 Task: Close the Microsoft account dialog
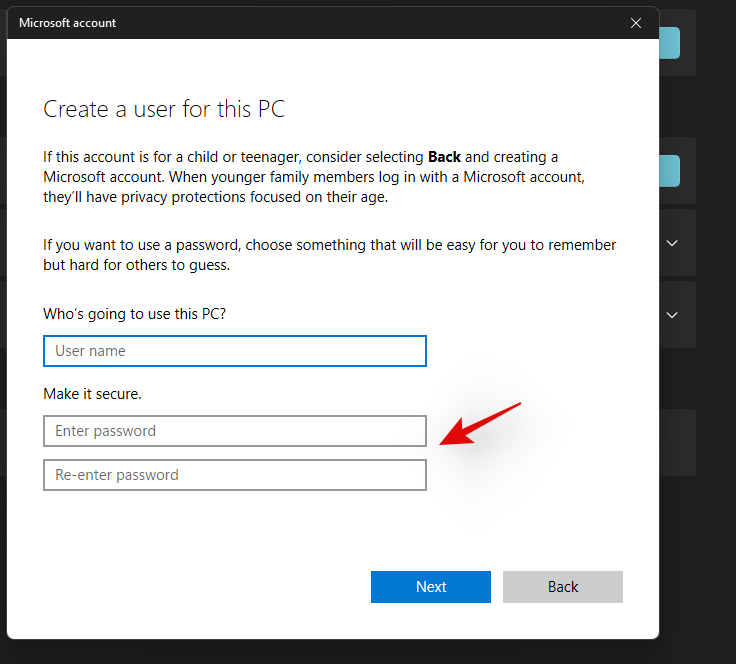[x=636, y=23]
